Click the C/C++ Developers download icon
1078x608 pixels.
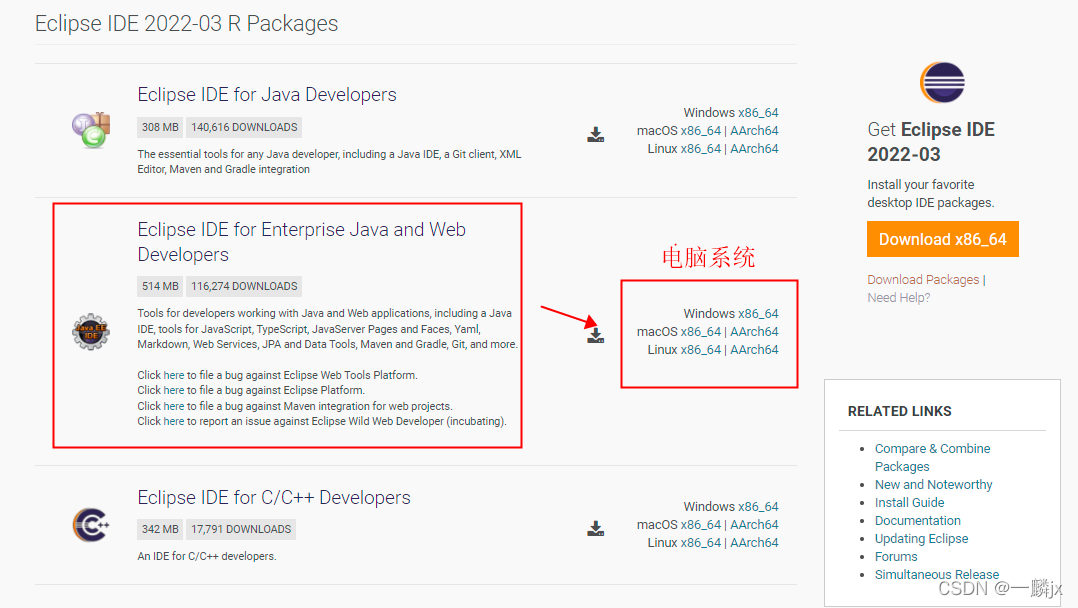pos(595,528)
